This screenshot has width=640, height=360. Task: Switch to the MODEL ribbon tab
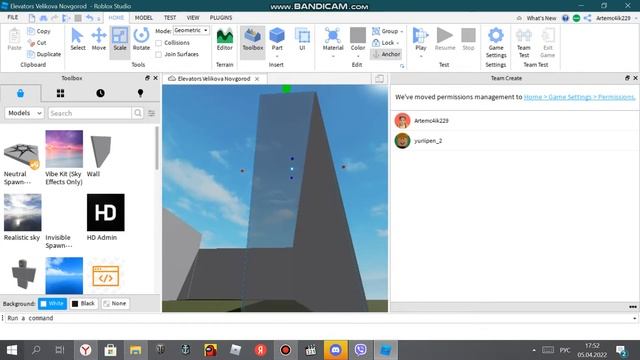pos(144,18)
